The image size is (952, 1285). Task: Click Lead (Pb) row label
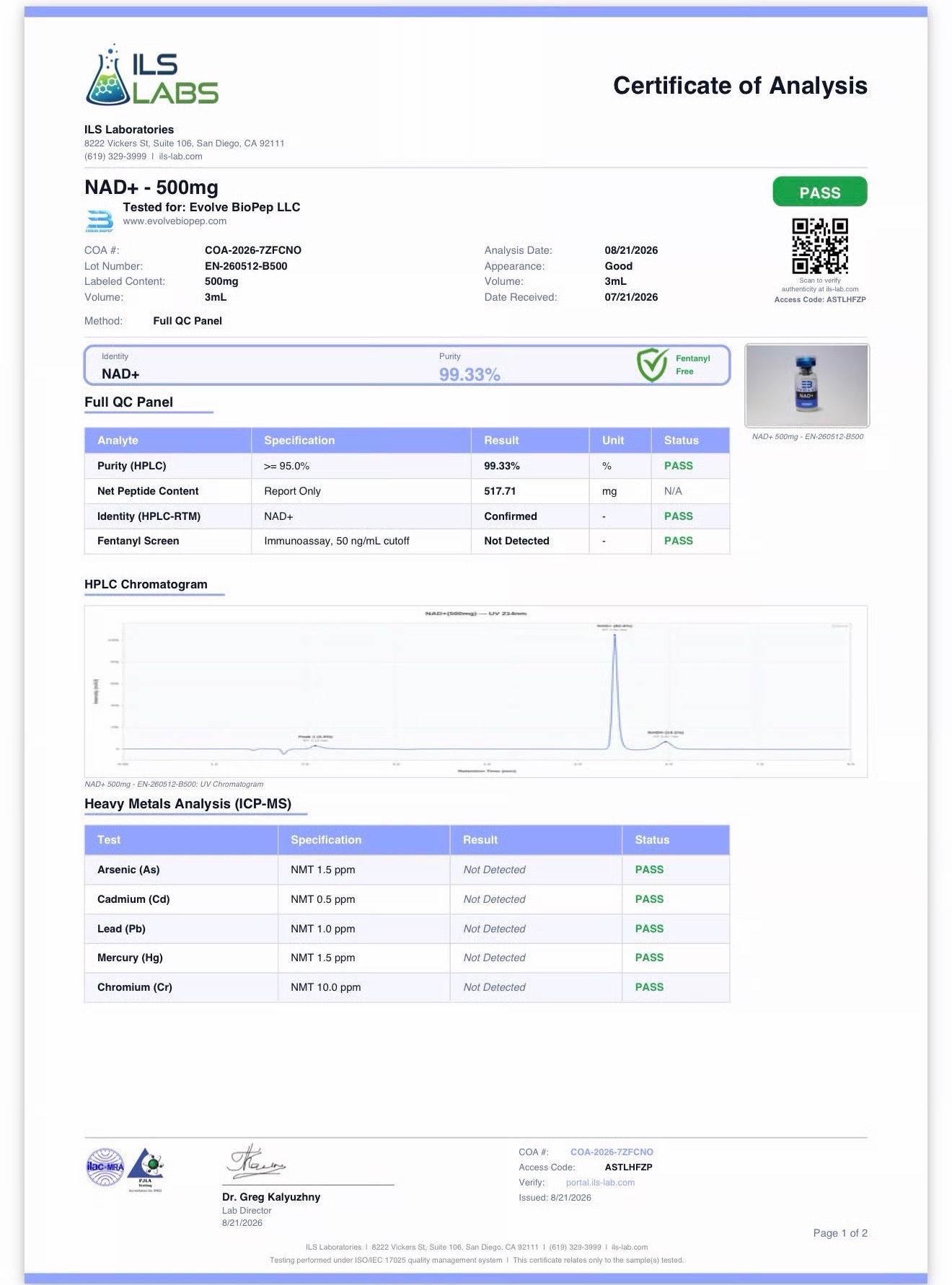[x=121, y=929]
